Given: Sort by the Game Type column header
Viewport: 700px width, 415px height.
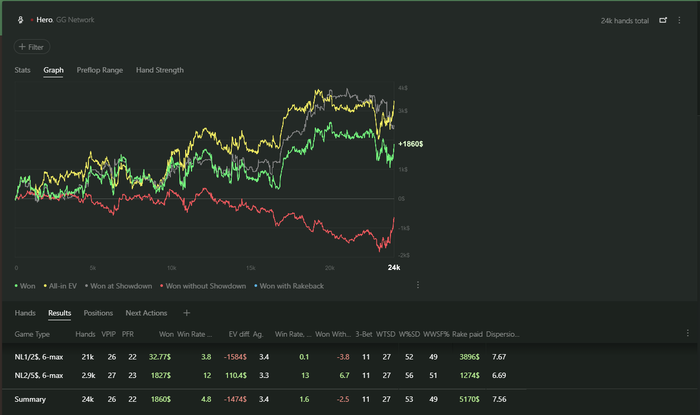Looking at the screenshot, I should [x=32, y=334].
